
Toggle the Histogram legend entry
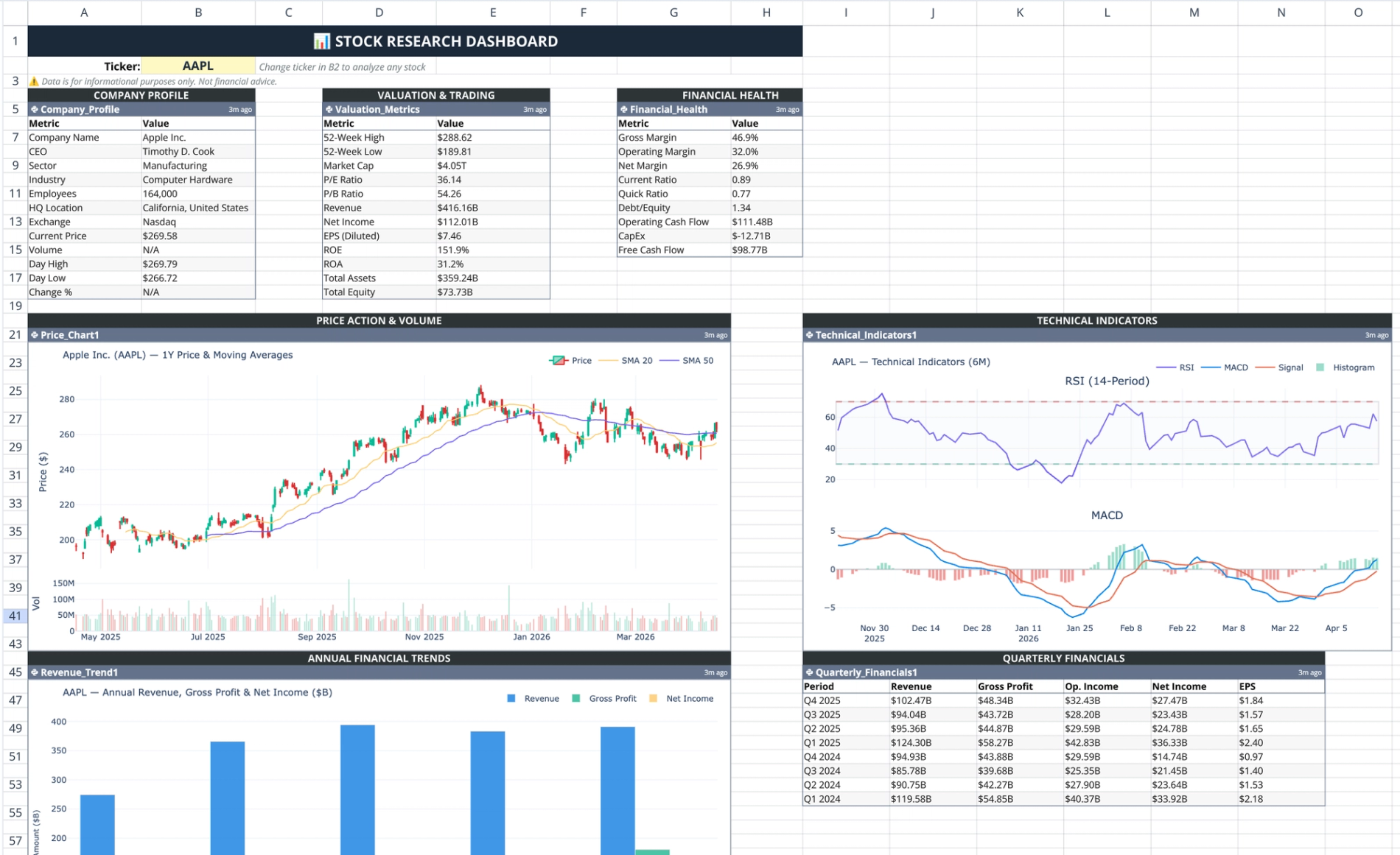click(1345, 367)
